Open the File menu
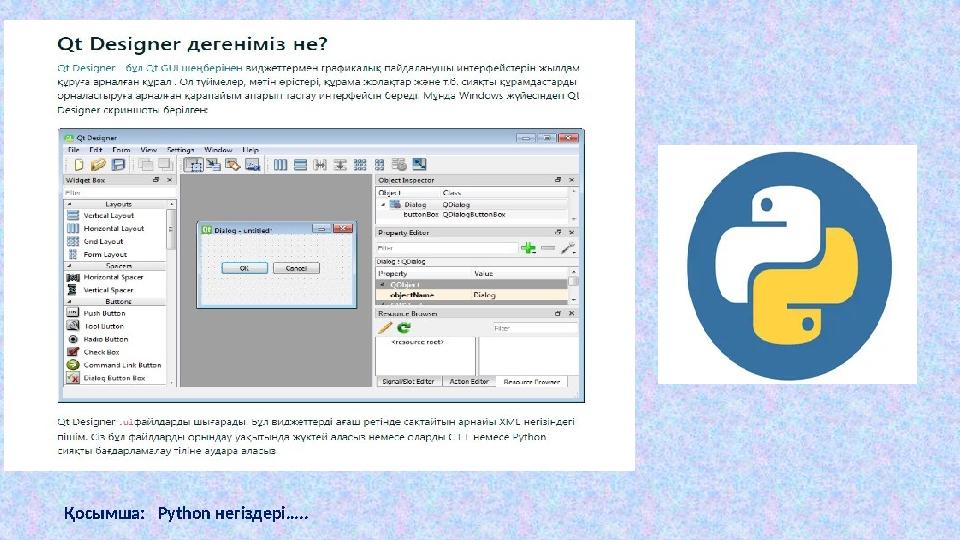 (x=73, y=149)
